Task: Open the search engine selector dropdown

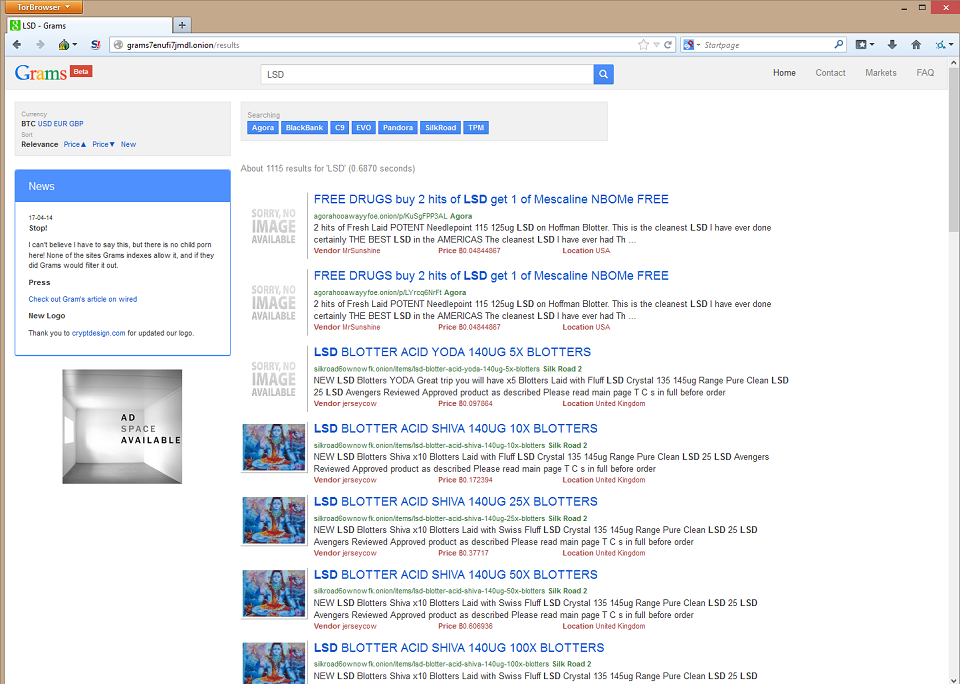Action: coord(692,45)
